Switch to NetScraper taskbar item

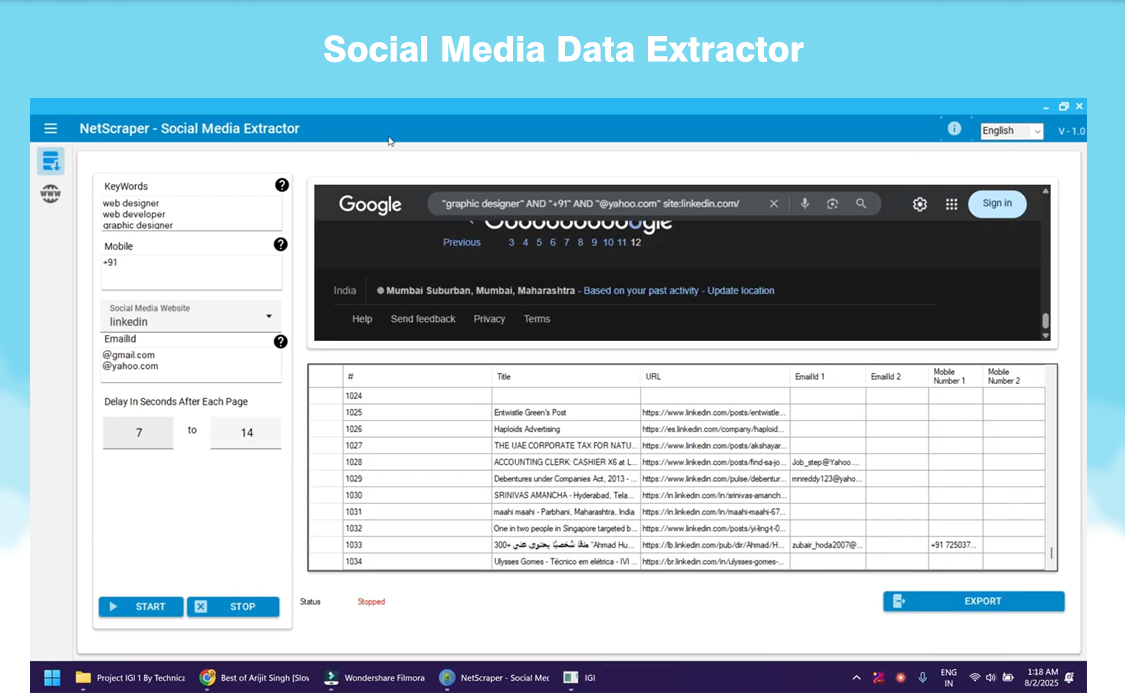click(495, 677)
